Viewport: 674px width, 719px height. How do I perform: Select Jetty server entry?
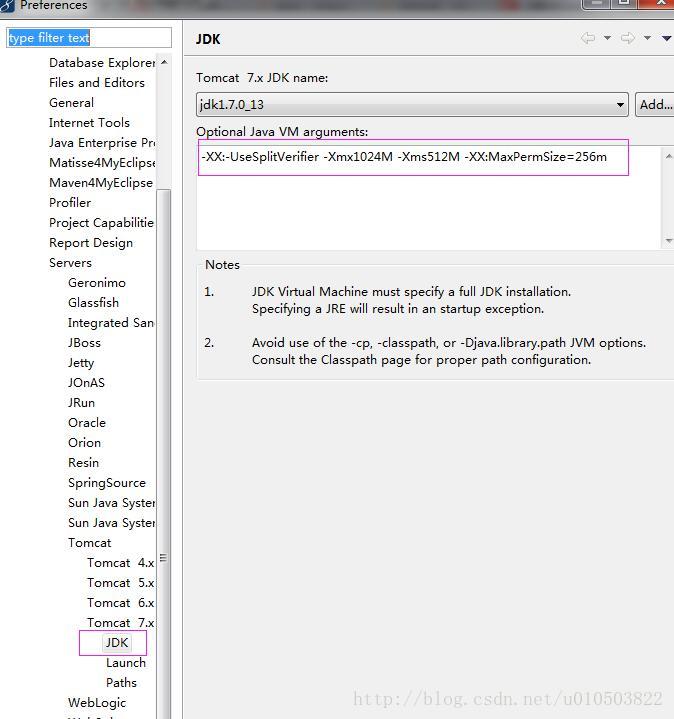pyautogui.click(x=81, y=363)
